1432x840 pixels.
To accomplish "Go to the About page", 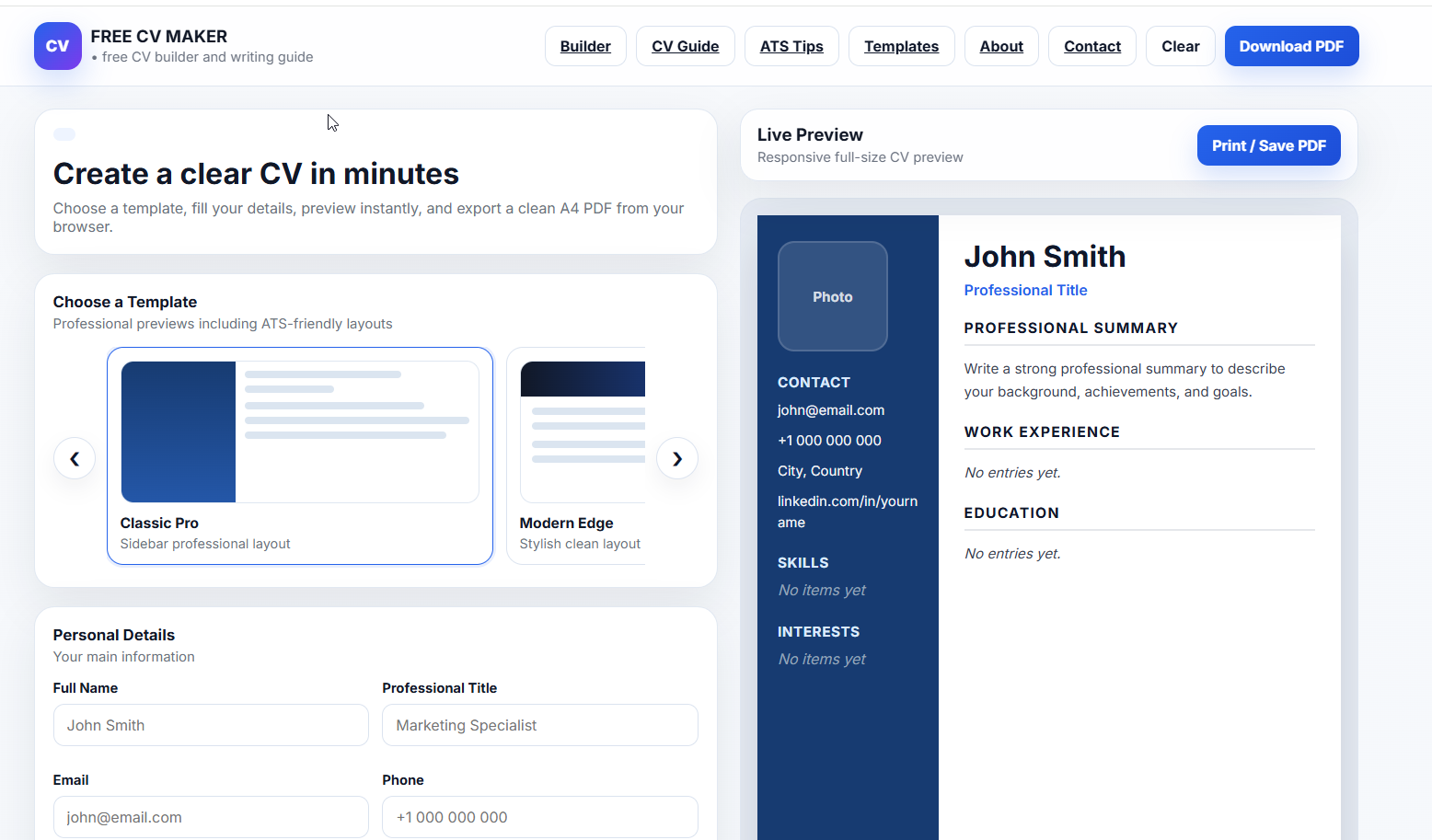I will 1001,46.
